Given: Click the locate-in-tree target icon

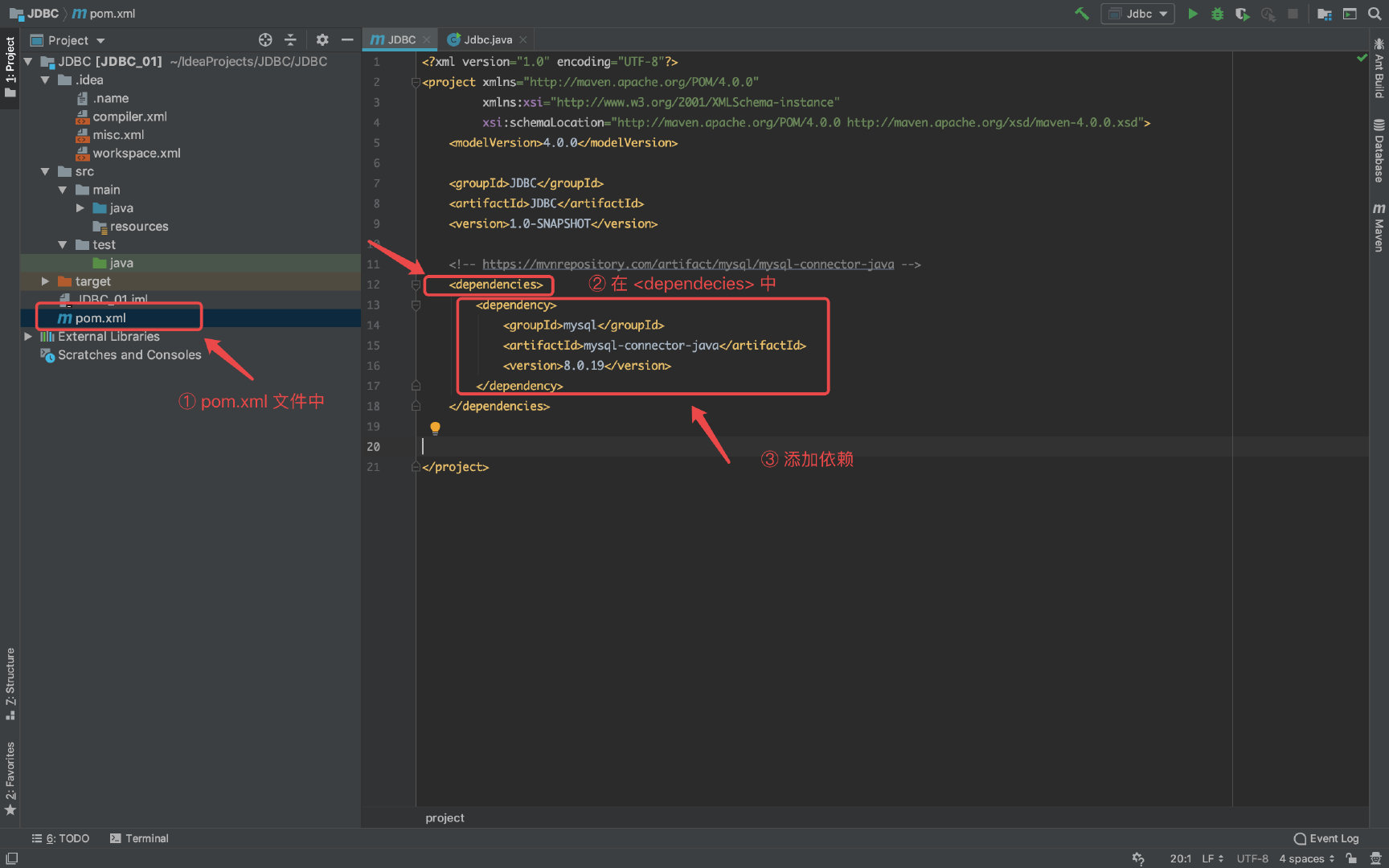Looking at the screenshot, I should [x=265, y=40].
